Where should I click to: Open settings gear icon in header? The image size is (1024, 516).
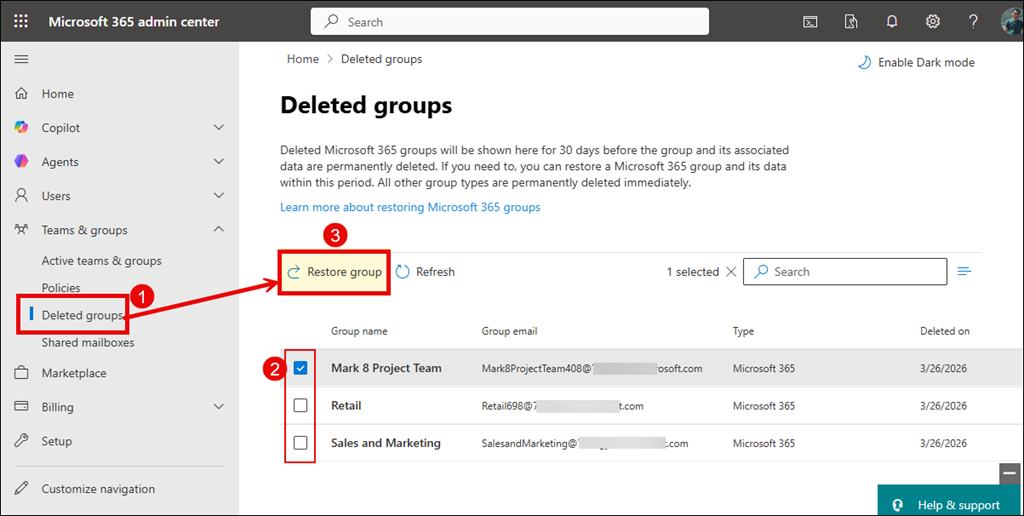tap(933, 22)
